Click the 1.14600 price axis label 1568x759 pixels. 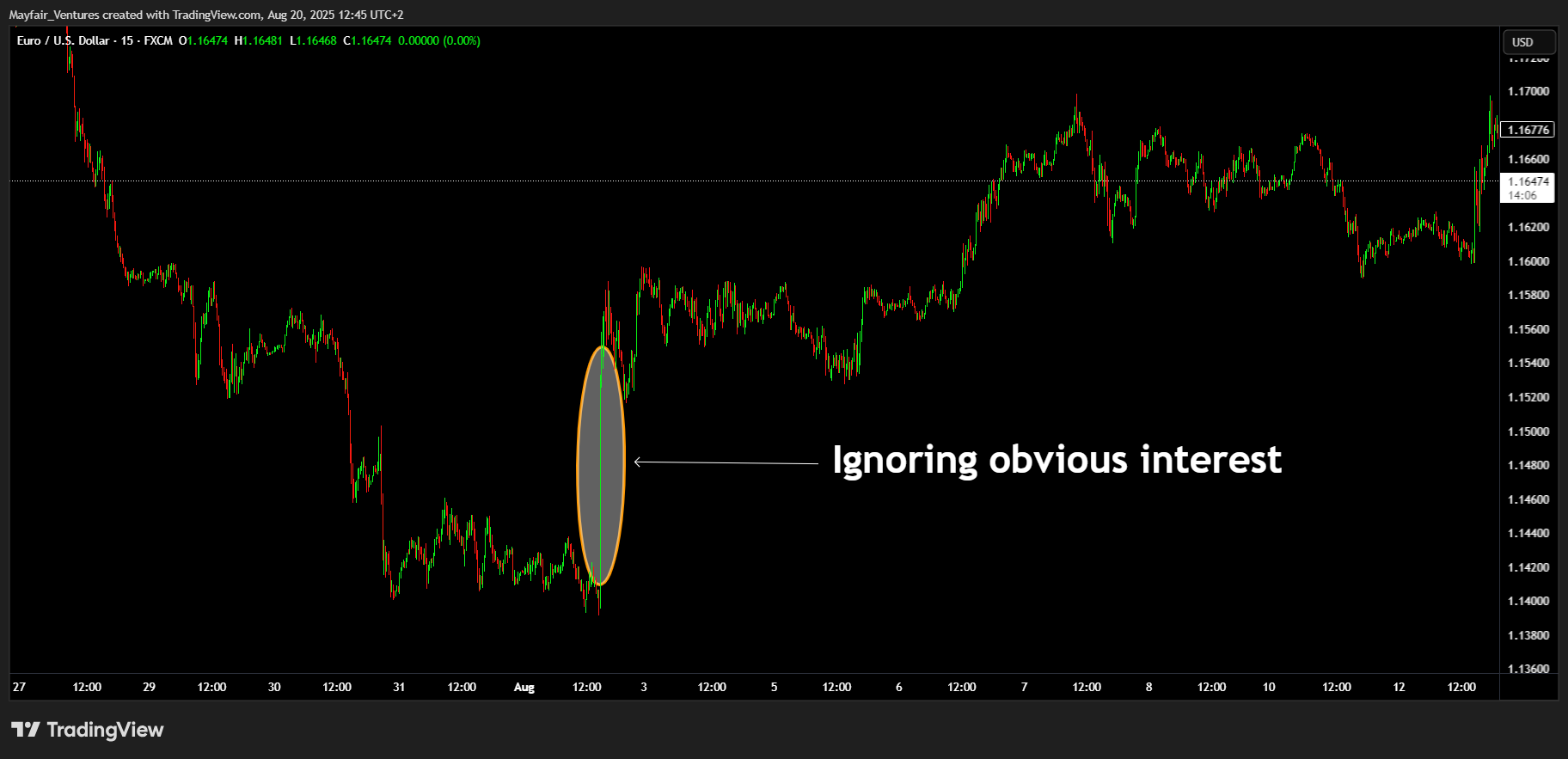pos(1528,499)
